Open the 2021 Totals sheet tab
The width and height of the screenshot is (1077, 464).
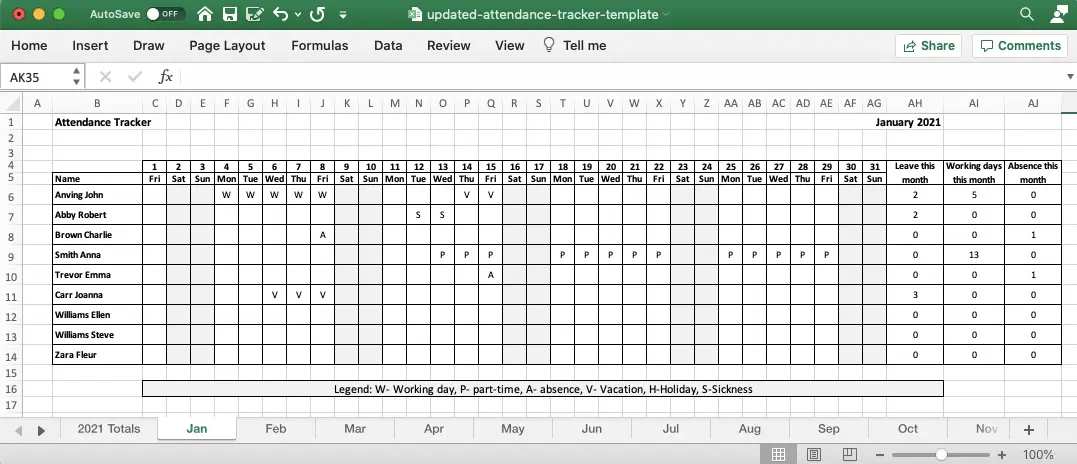[x=109, y=428]
